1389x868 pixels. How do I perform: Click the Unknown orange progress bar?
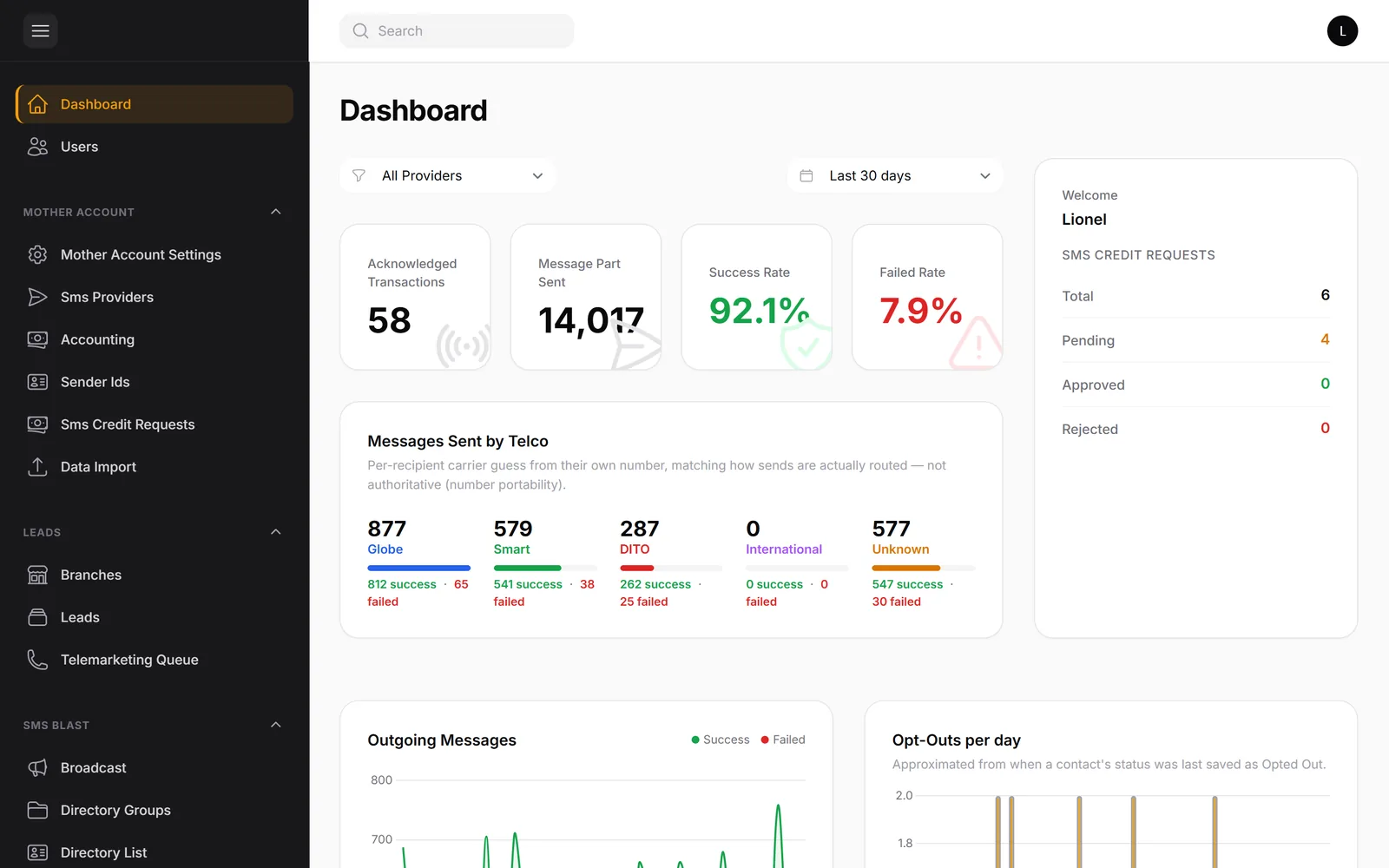click(905, 568)
